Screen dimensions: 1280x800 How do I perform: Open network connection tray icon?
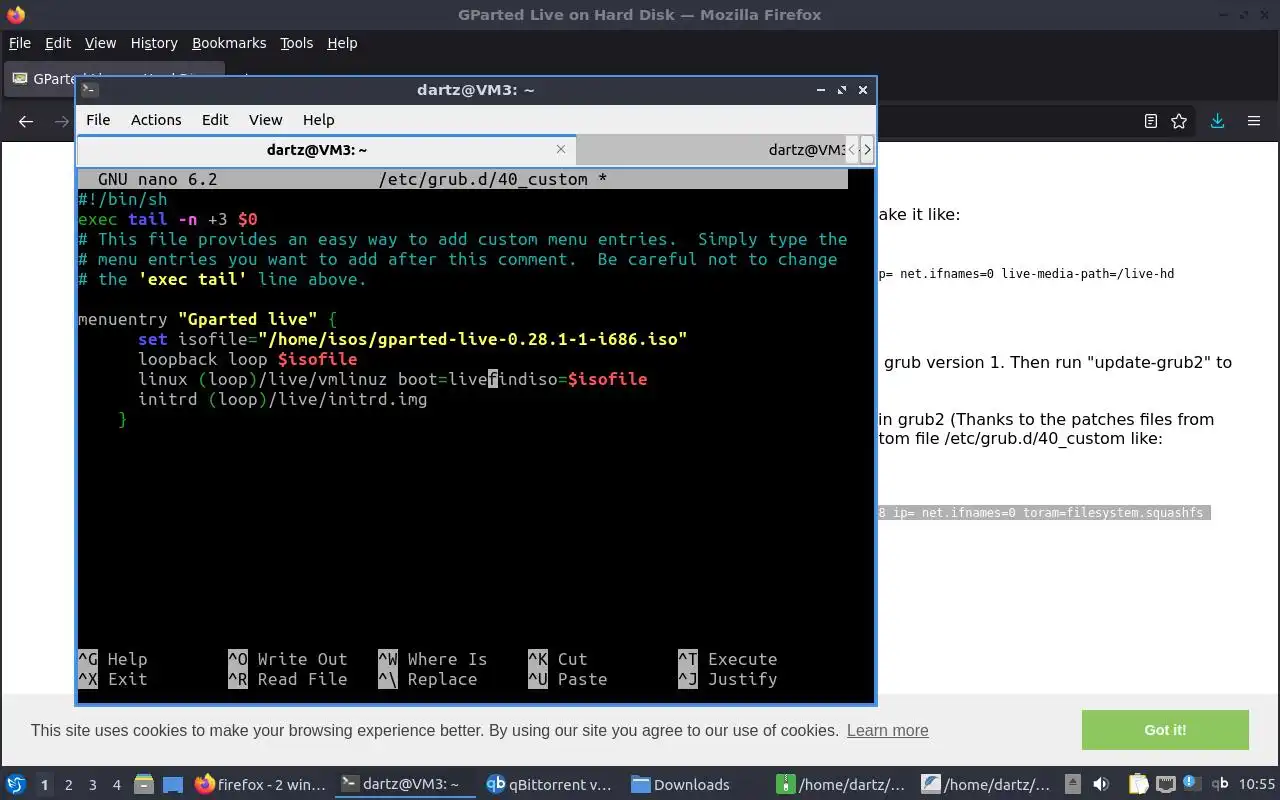(x=1165, y=784)
